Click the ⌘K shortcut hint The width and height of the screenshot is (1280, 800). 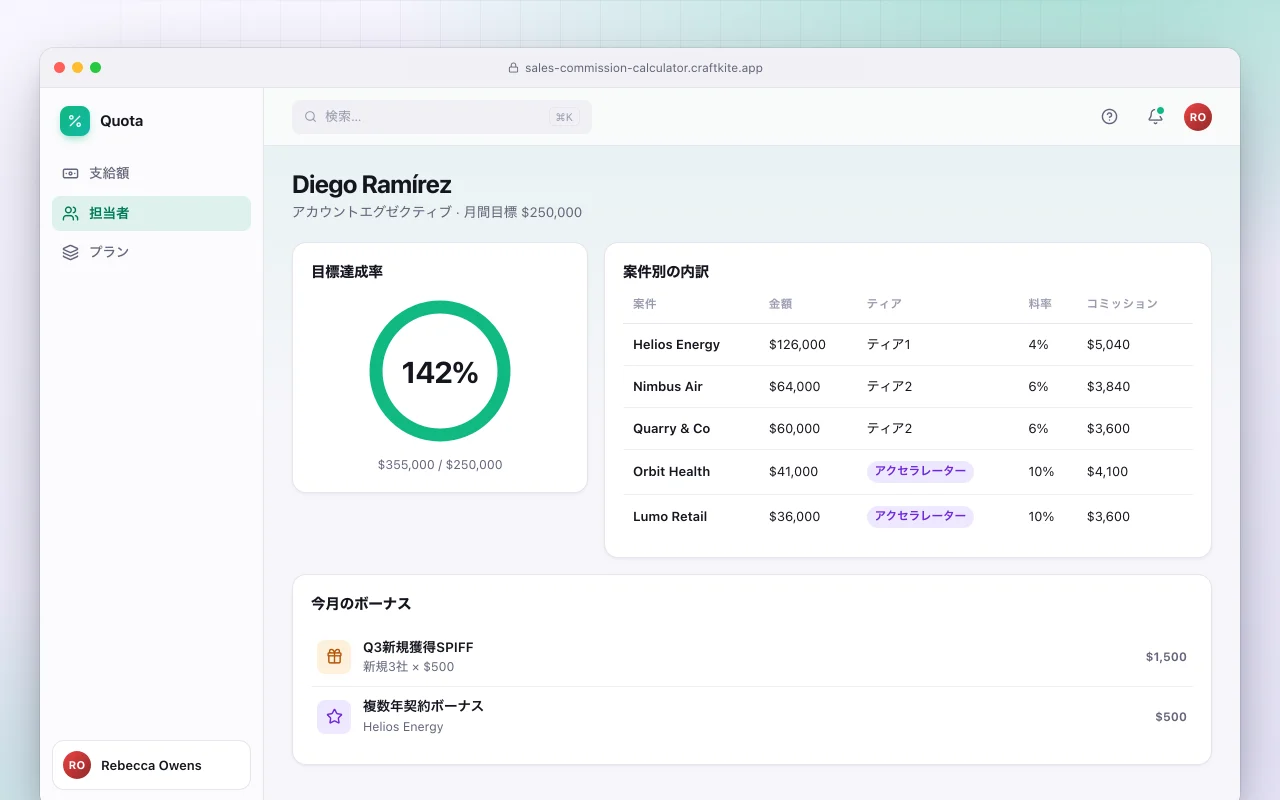click(564, 117)
